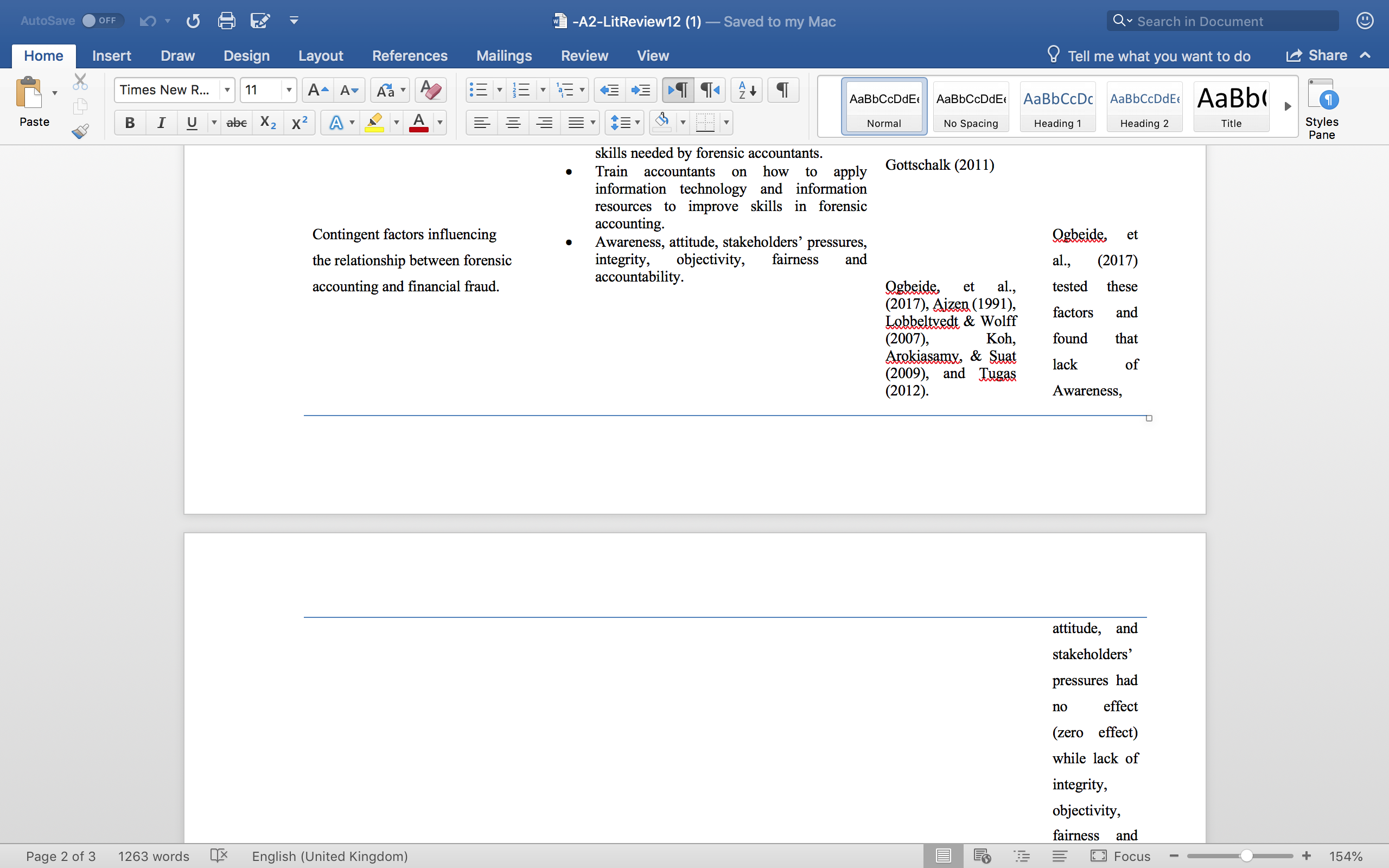Click the English (United Kingdom) language indicator
This screenshot has width=1389, height=868.
click(329, 856)
